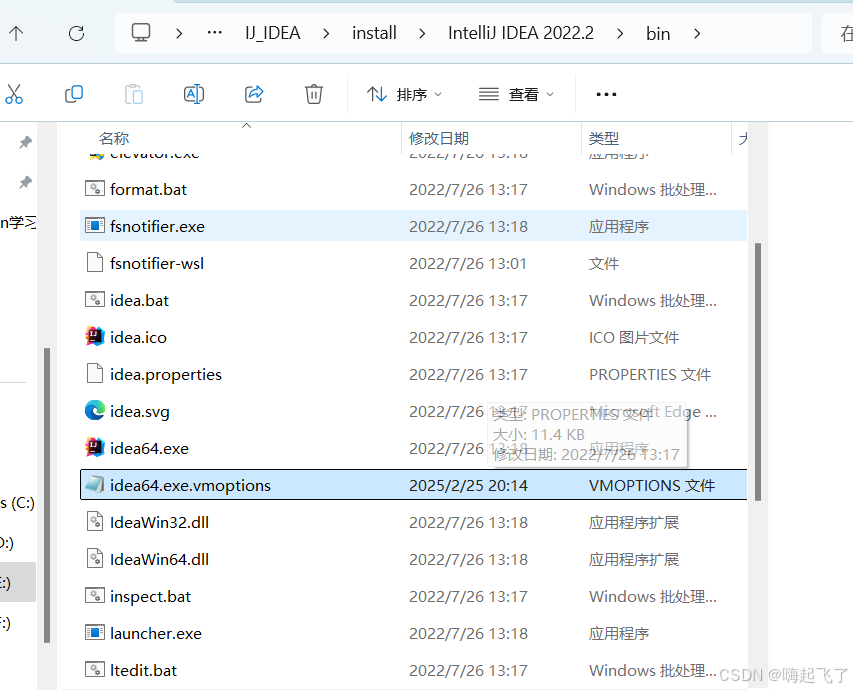
Task: Click the idea.bat batch file icon
Action: [x=95, y=299]
